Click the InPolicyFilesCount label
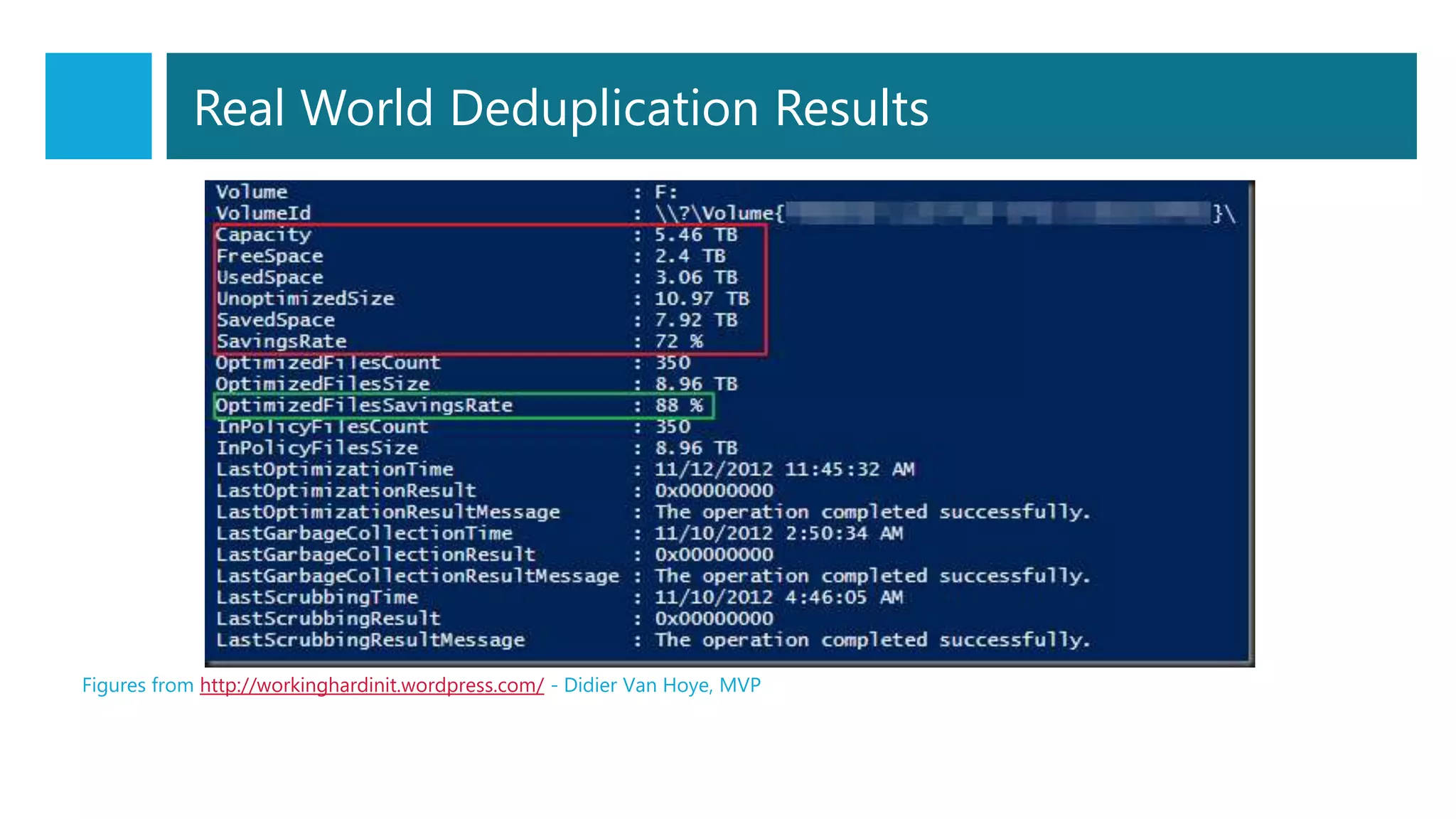 (322, 427)
